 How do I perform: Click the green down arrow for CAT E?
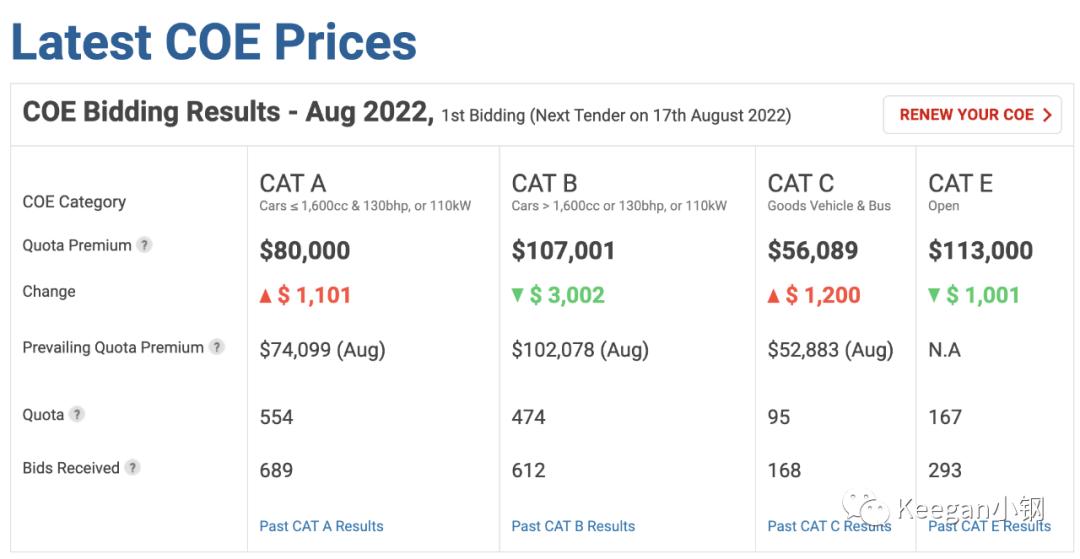pos(935,296)
